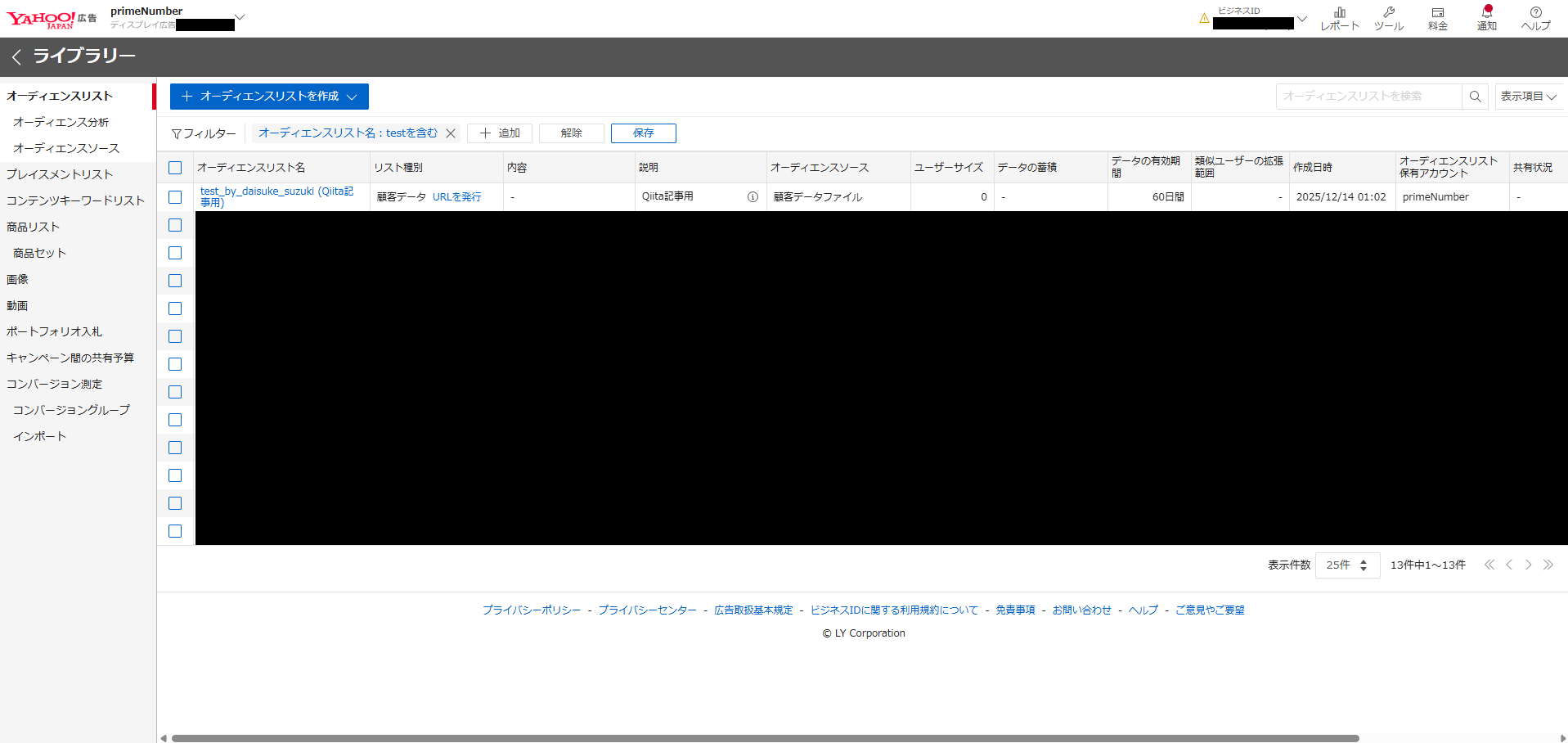1568x743 pixels.
Task: Click the 追加 filter button
Action: [500, 133]
